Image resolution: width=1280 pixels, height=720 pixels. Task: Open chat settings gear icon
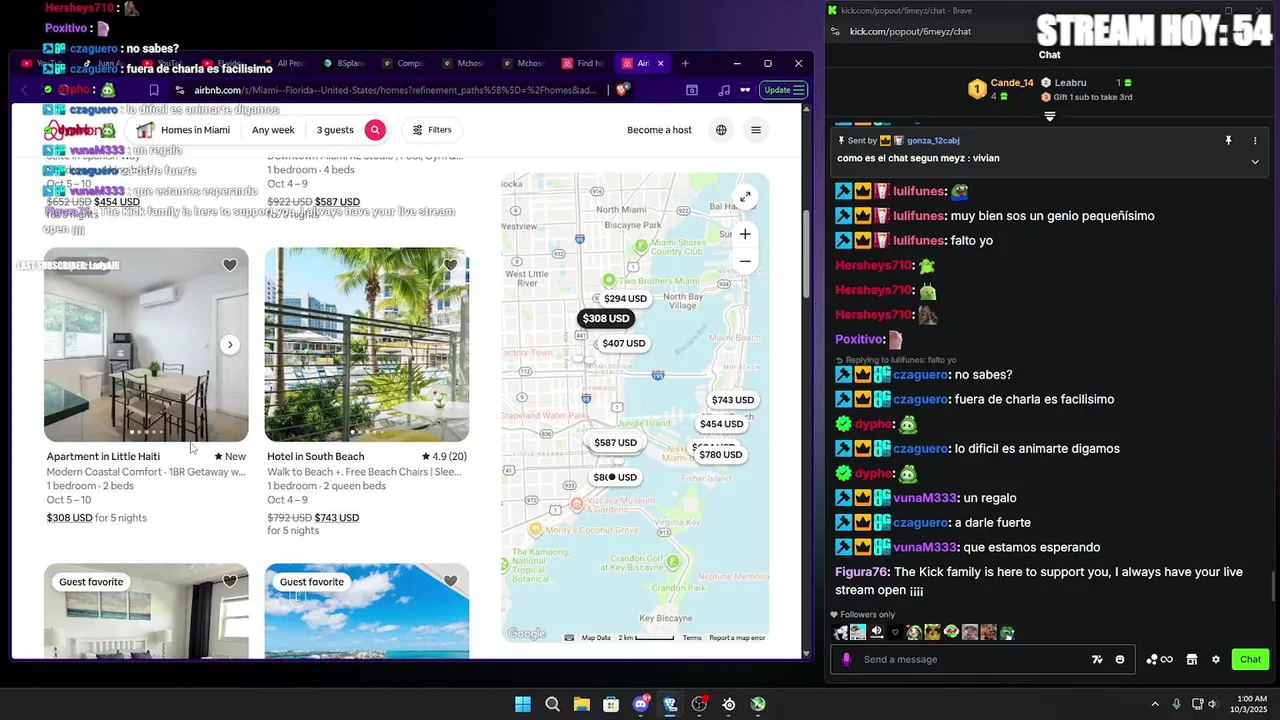tap(1216, 660)
